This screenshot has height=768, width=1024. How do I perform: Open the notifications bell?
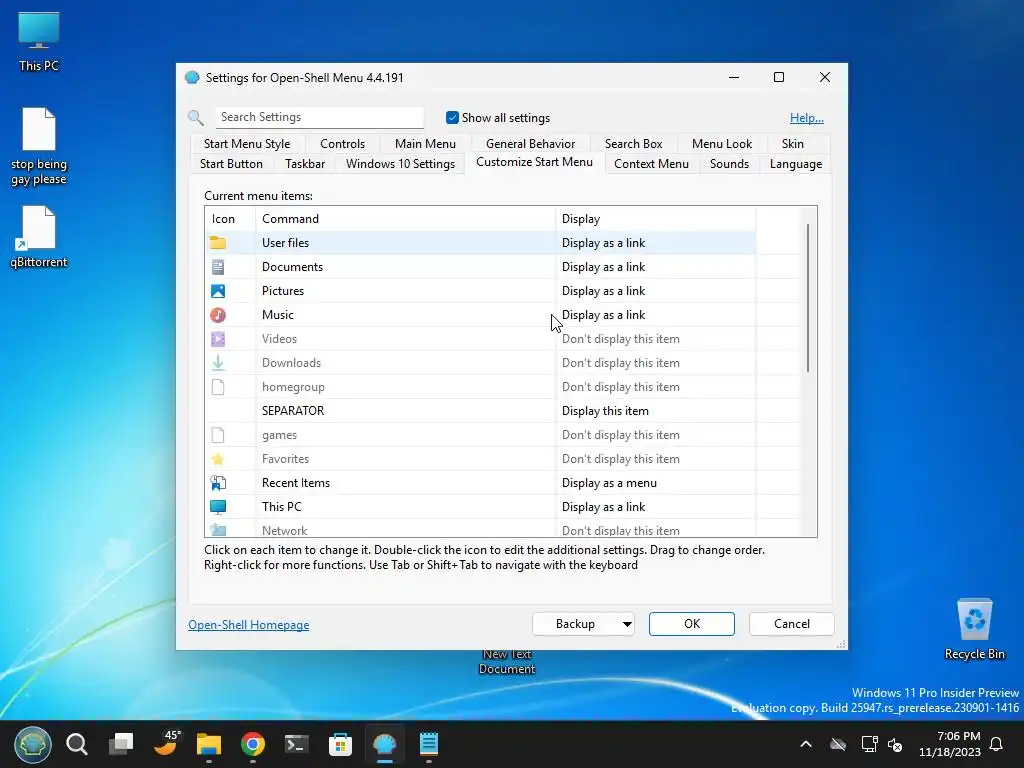997,744
